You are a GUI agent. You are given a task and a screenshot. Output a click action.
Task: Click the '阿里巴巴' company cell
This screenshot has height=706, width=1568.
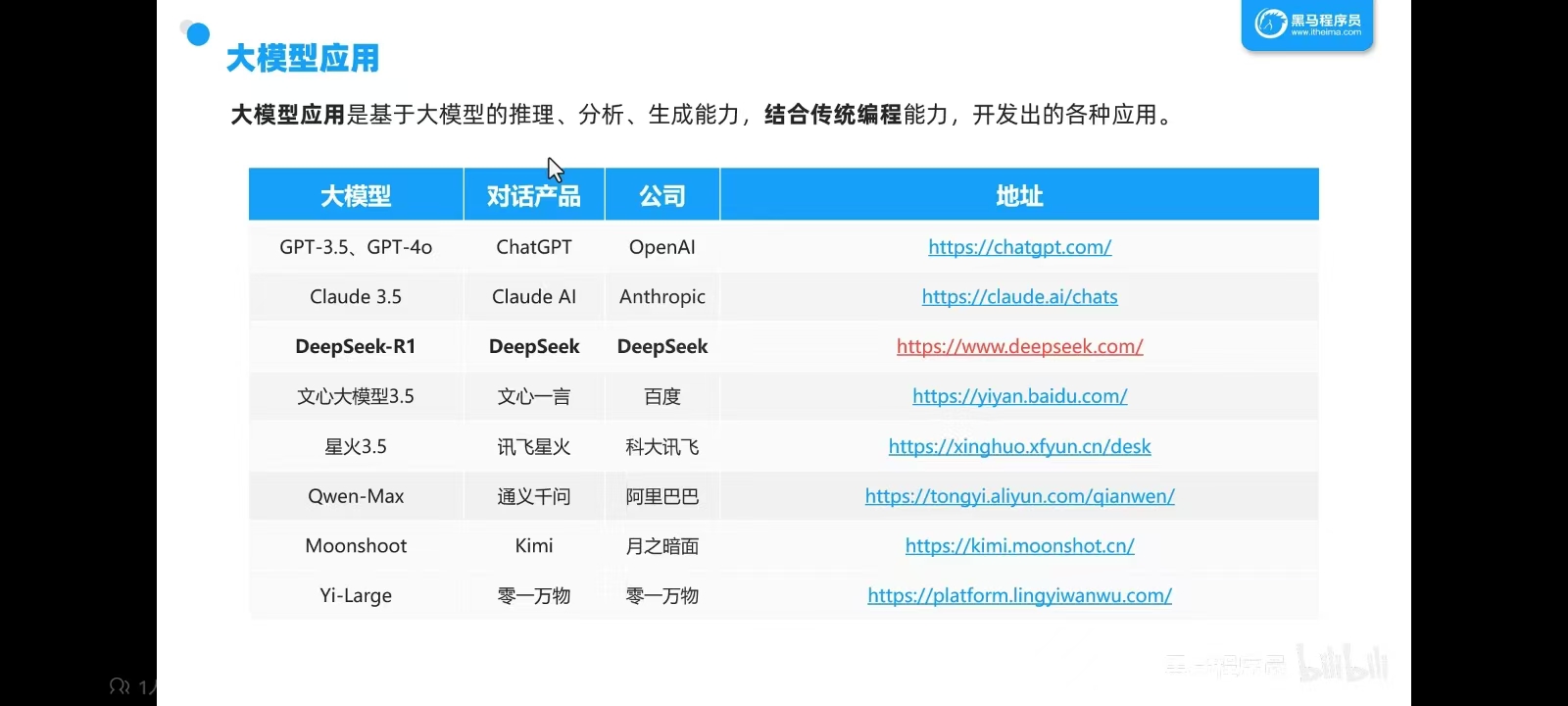[x=662, y=496]
